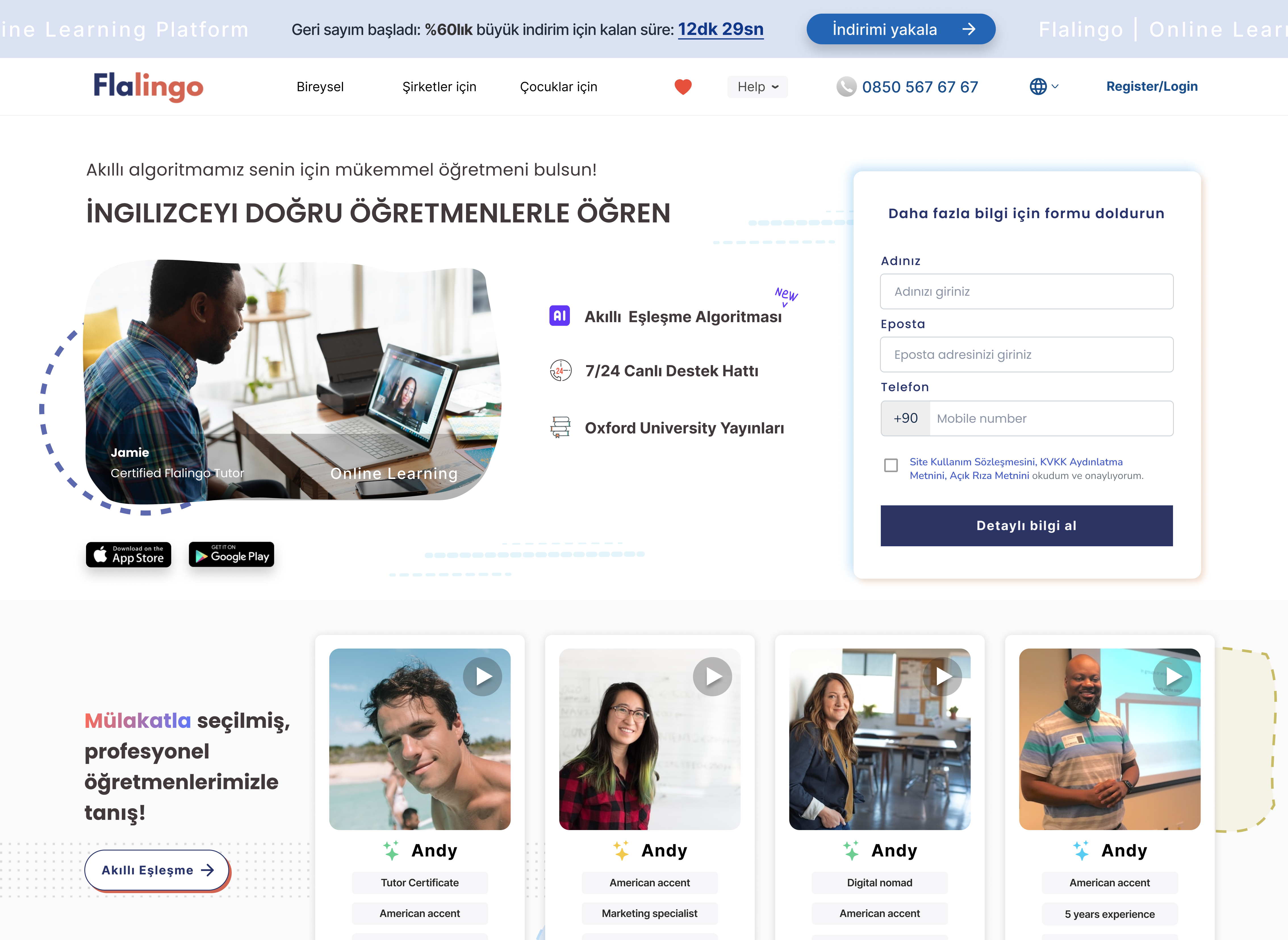The image size is (1288, 940).
Task: Click the 24-hour support clock icon
Action: [560, 370]
